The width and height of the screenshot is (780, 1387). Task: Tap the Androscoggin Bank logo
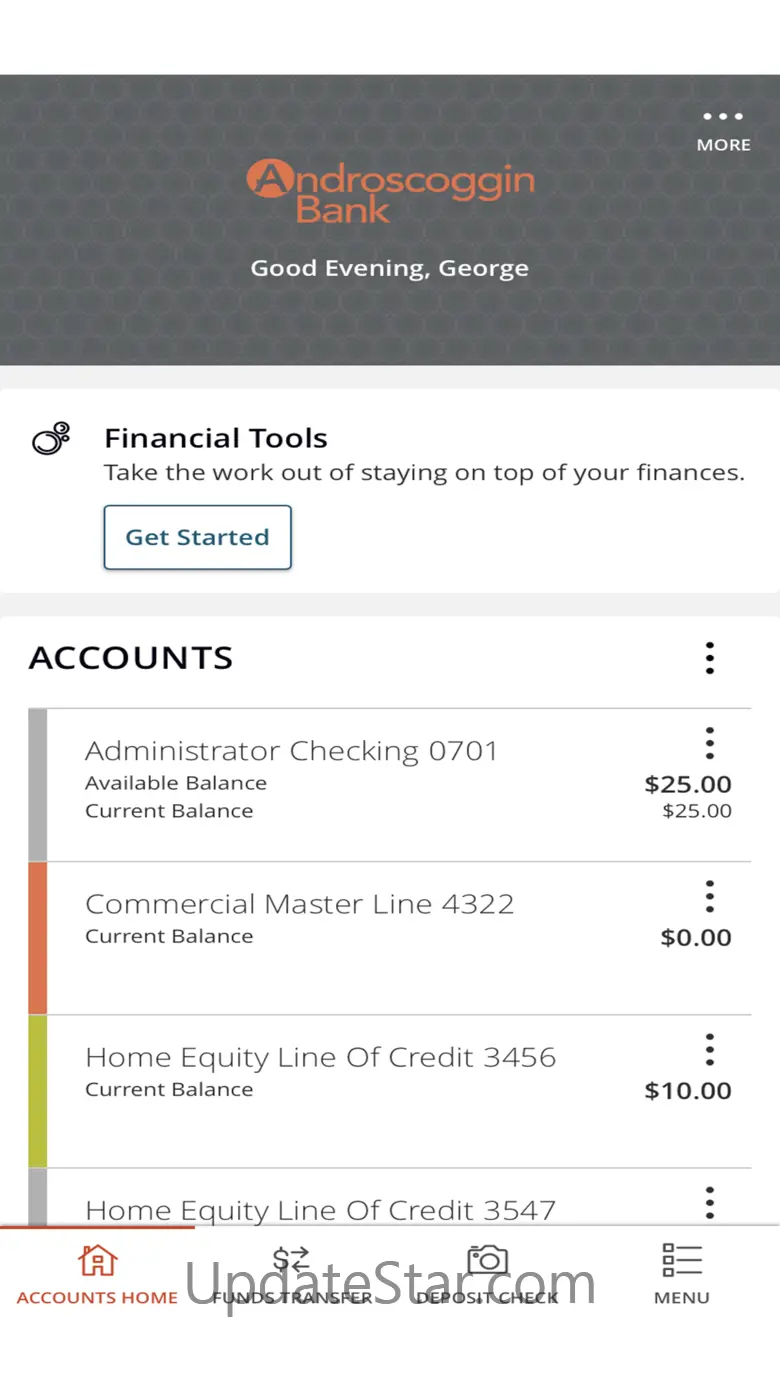point(390,192)
